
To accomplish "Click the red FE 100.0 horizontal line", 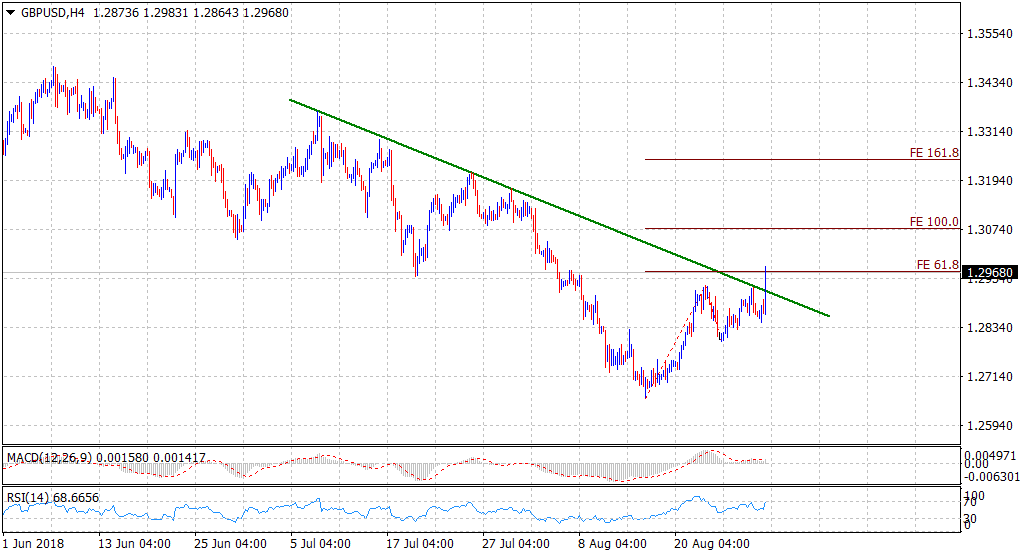I will click(x=780, y=229).
